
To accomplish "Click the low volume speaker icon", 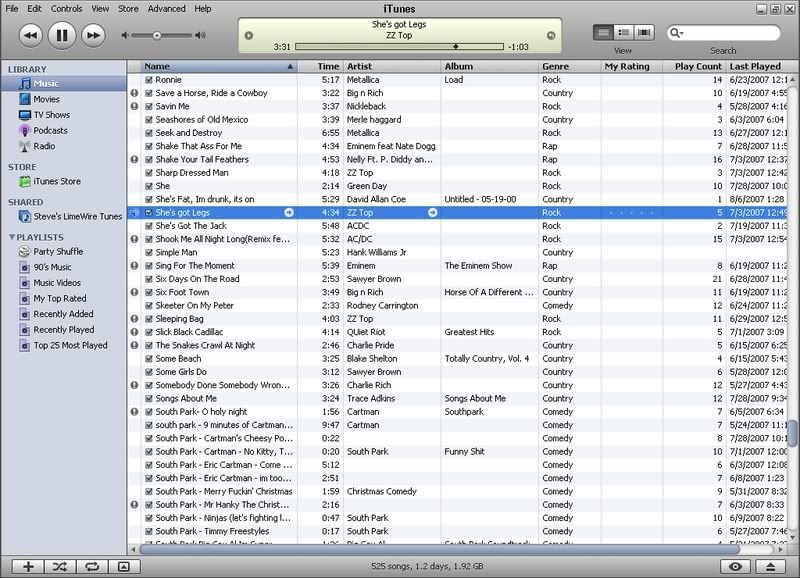I will tap(124, 35).
